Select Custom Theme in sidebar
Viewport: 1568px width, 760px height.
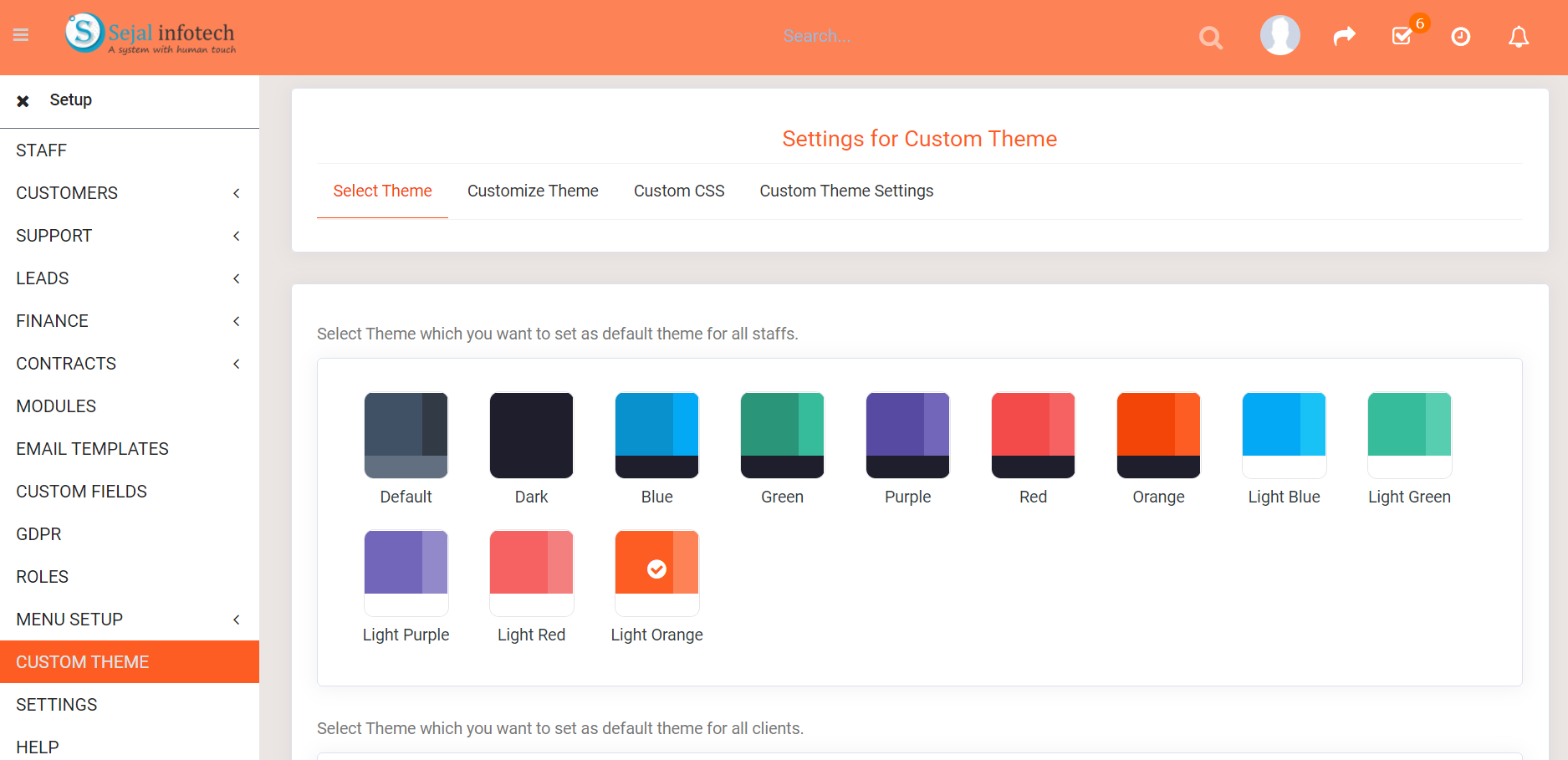pyautogui.click(x=130, y=662)
